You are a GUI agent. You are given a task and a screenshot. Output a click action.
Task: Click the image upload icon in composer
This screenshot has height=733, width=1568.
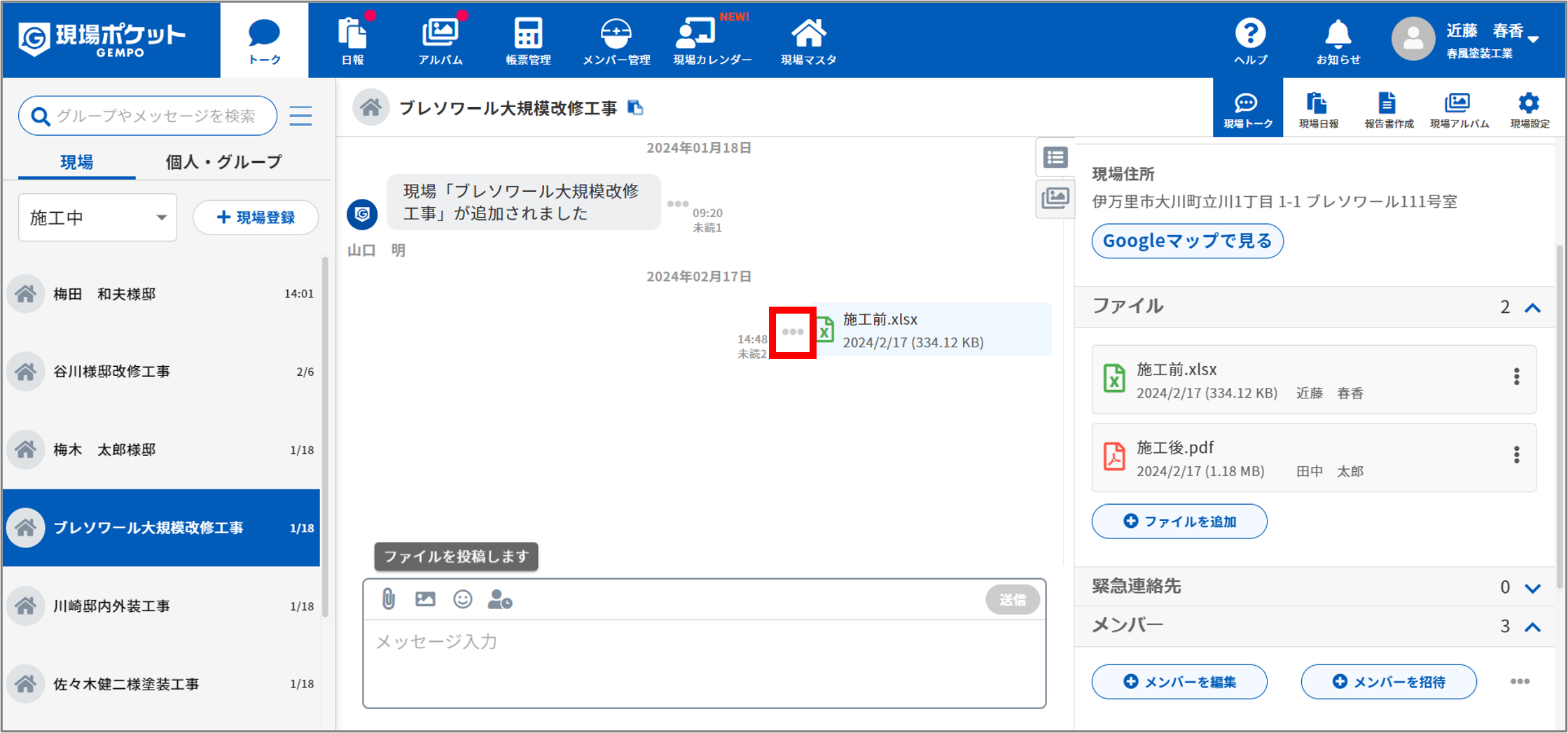(425, 599)
